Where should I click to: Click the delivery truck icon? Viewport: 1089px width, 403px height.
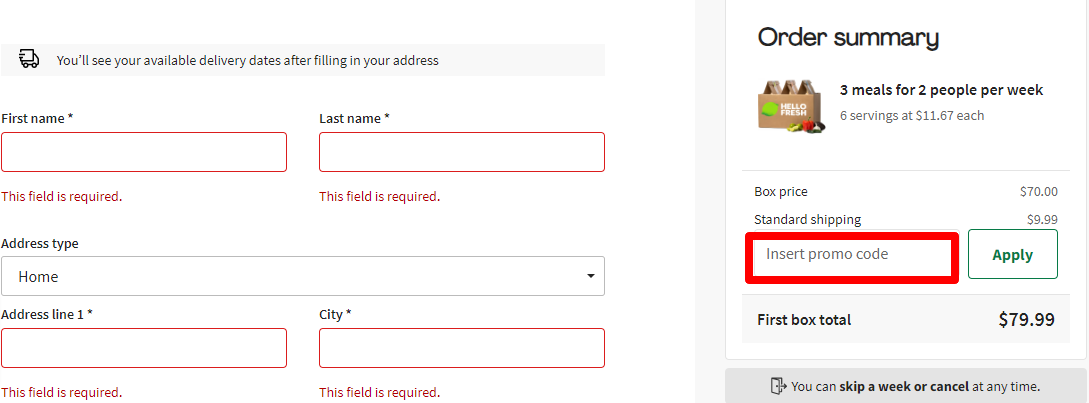click(29, 60)
